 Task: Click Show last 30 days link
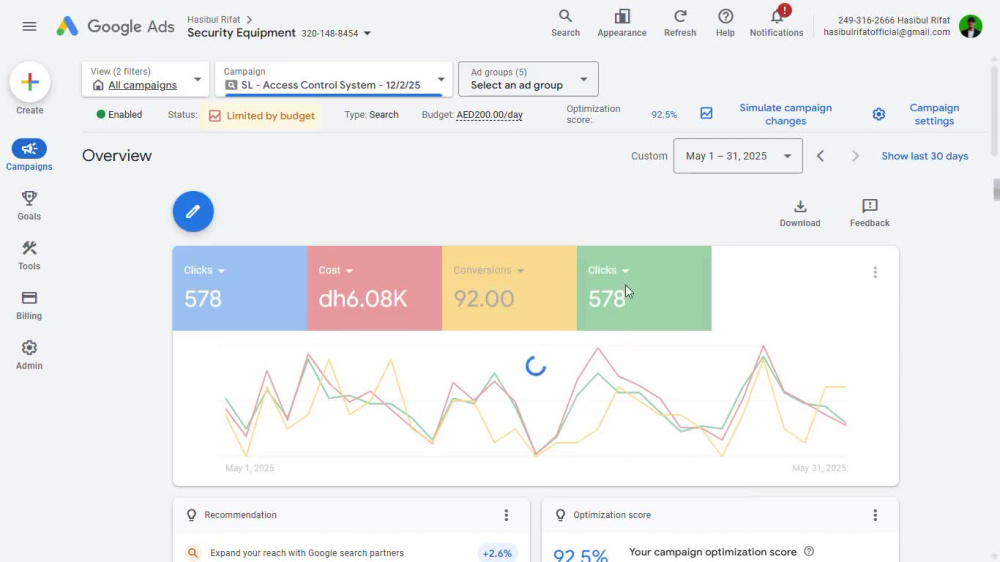tap(925, 156)
